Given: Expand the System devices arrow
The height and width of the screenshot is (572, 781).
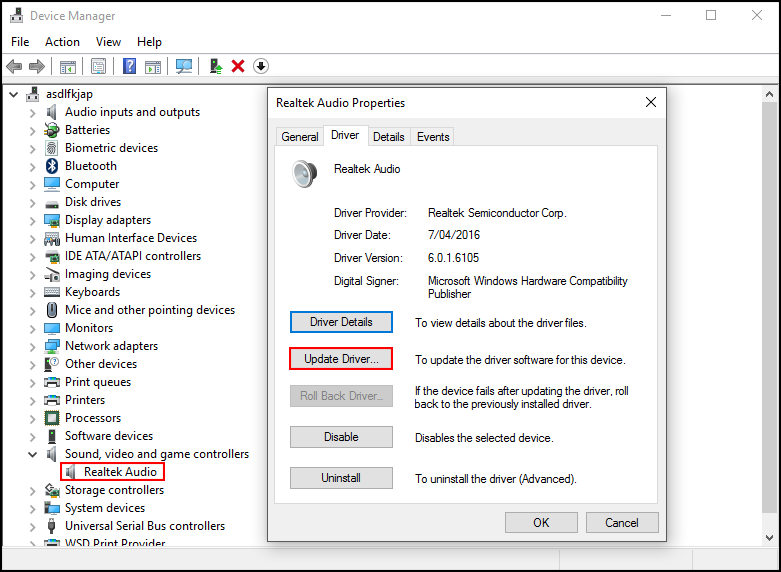Looking at the screenshot, I should click(x=32, y=509).
